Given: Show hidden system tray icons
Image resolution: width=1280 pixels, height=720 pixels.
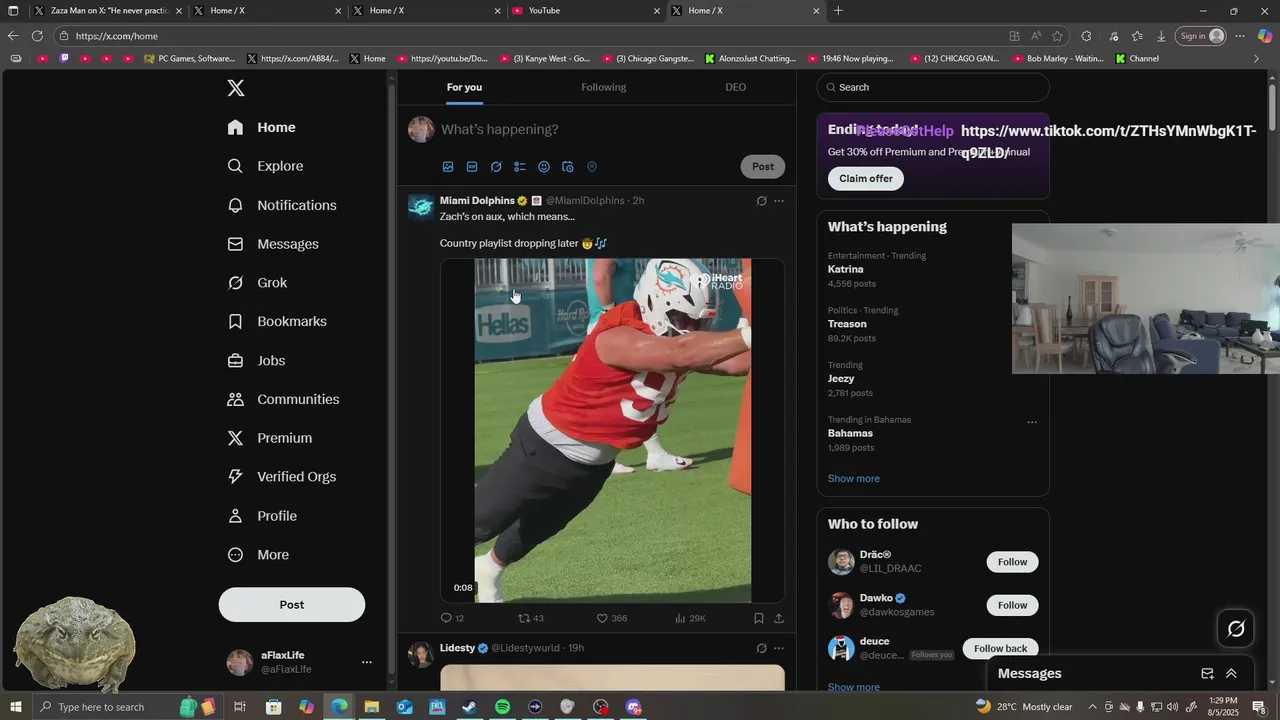Looking at the screenshot, I should coord(1092,707).
